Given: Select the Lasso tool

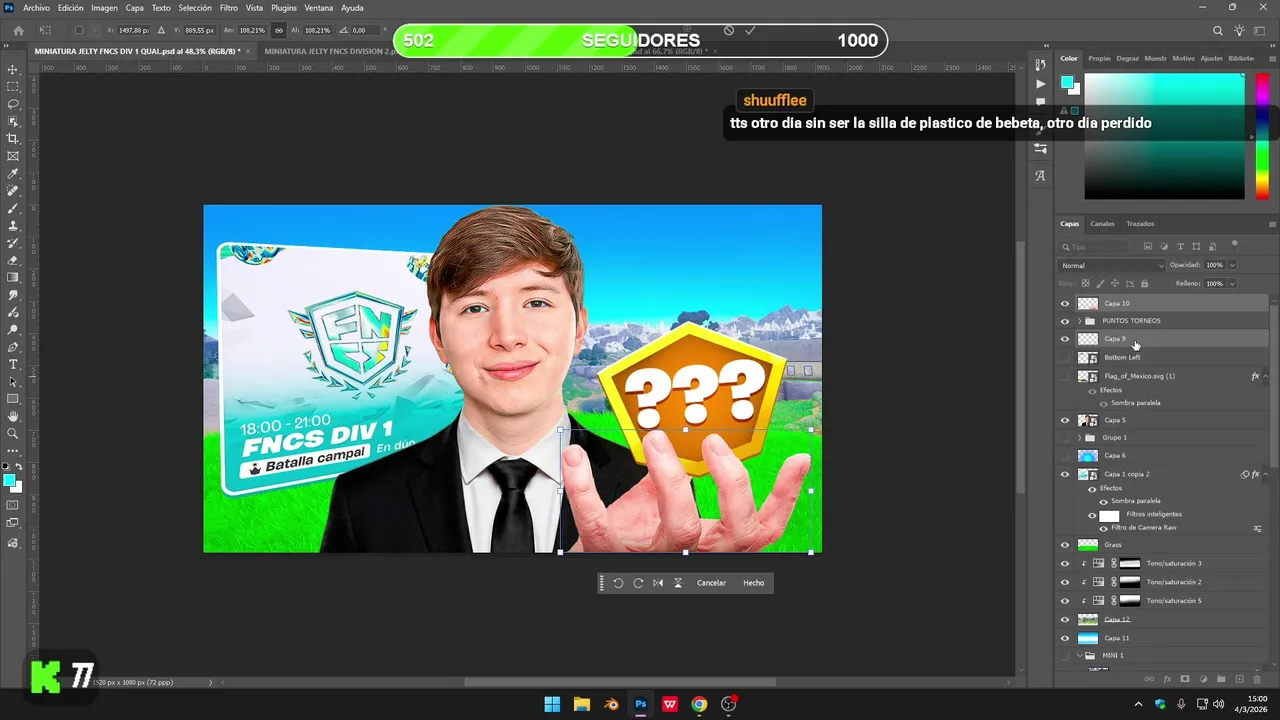Looking at the screenshot, I should (x=13, y=104).
